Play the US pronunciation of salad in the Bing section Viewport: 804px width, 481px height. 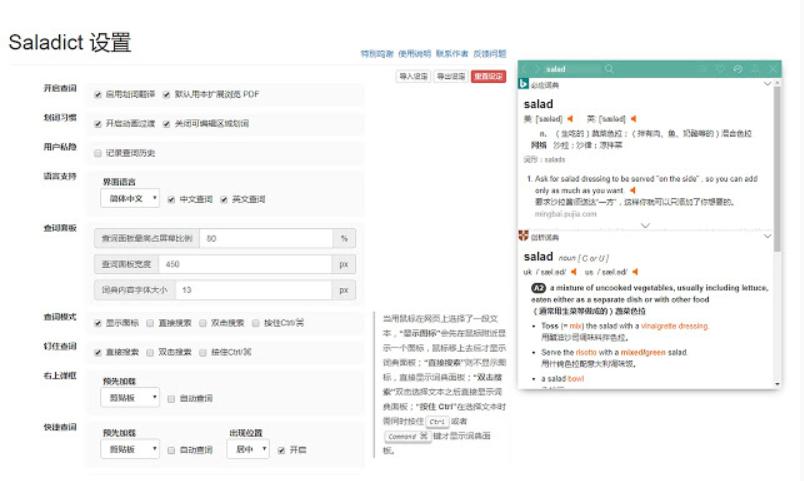point(570,119)
